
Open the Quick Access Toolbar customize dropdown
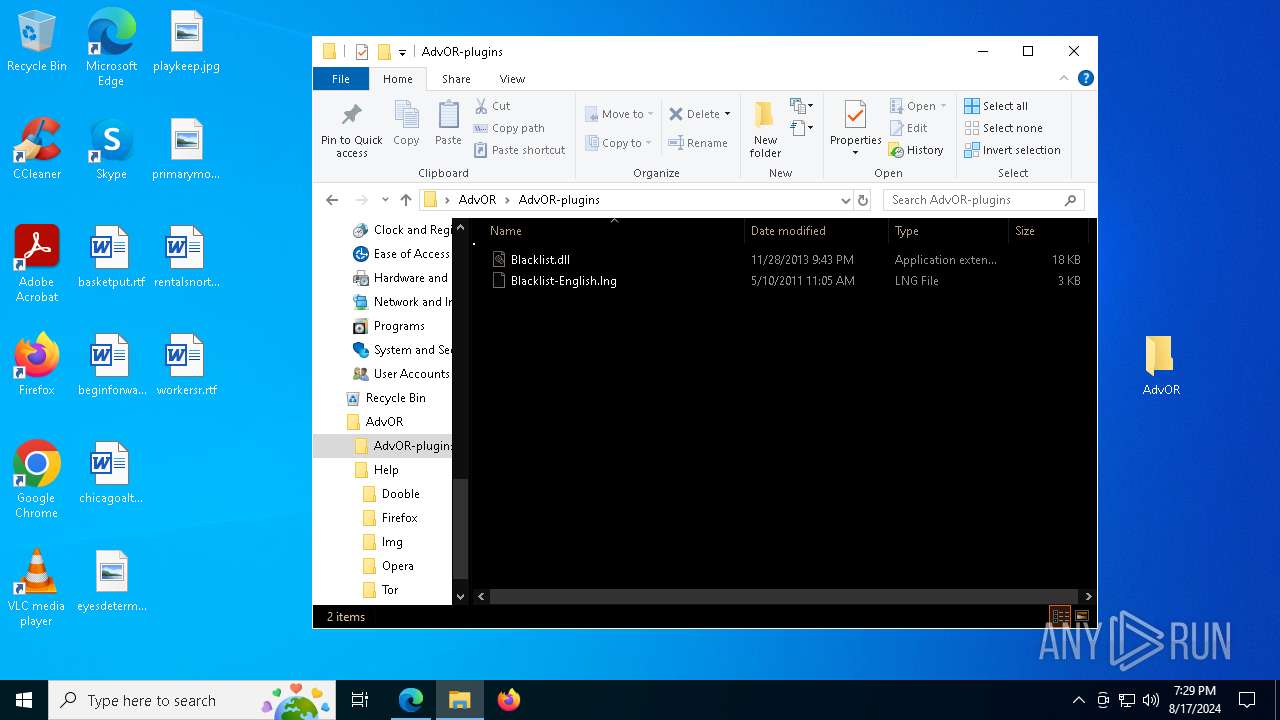click(402, 52)
